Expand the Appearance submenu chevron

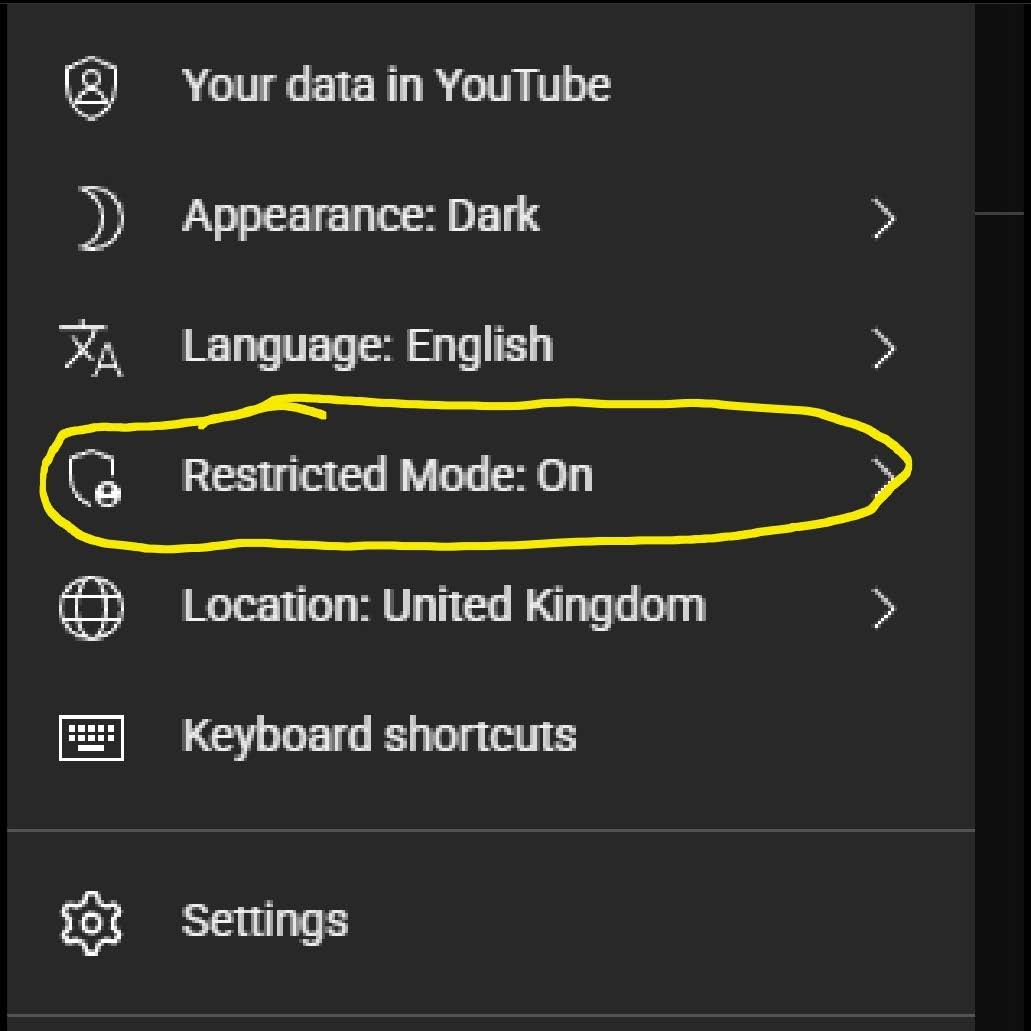click(x=883, y=219)
